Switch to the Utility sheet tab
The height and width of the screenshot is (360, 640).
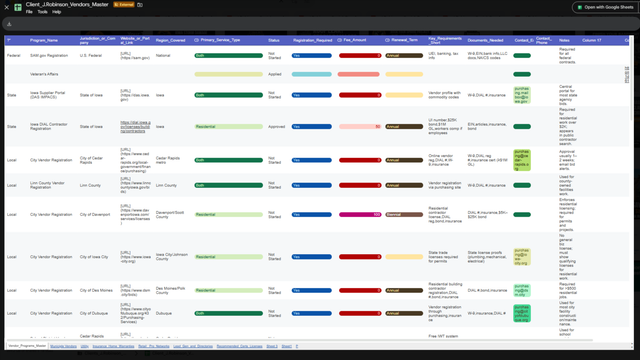84,346
